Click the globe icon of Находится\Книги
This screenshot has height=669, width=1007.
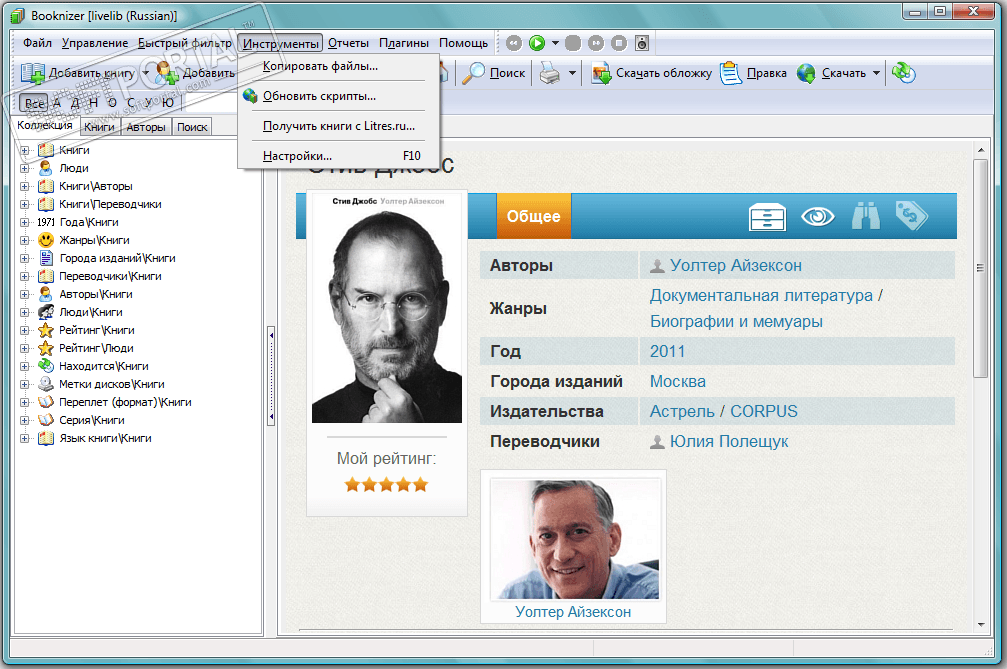point(46,366)
